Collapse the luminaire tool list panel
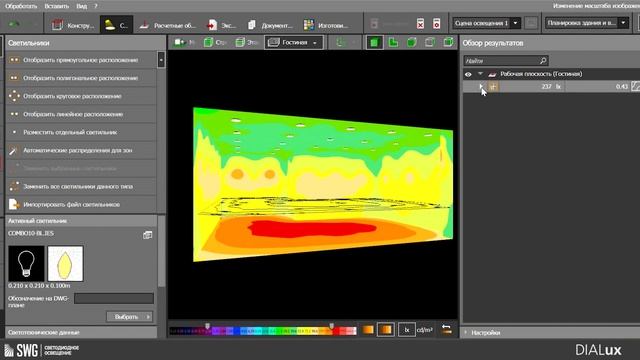This screenshot has width=640, height=360. 161,60
